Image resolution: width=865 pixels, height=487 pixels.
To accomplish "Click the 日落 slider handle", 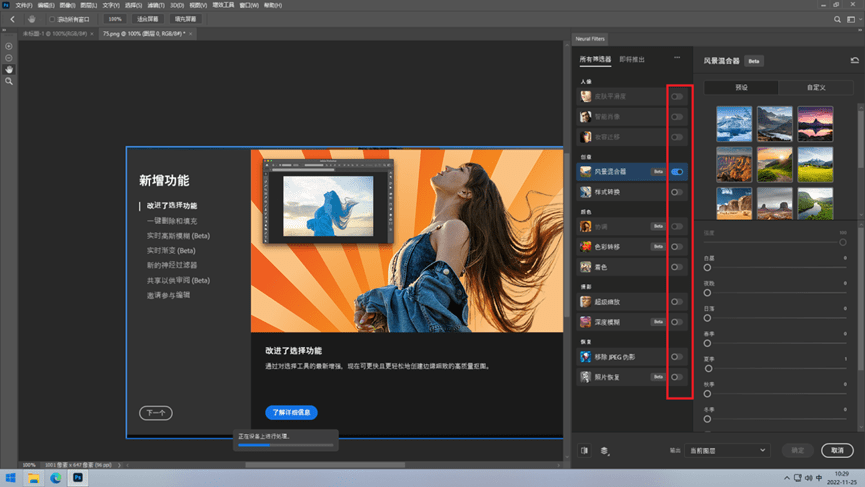I will [707, 318].
